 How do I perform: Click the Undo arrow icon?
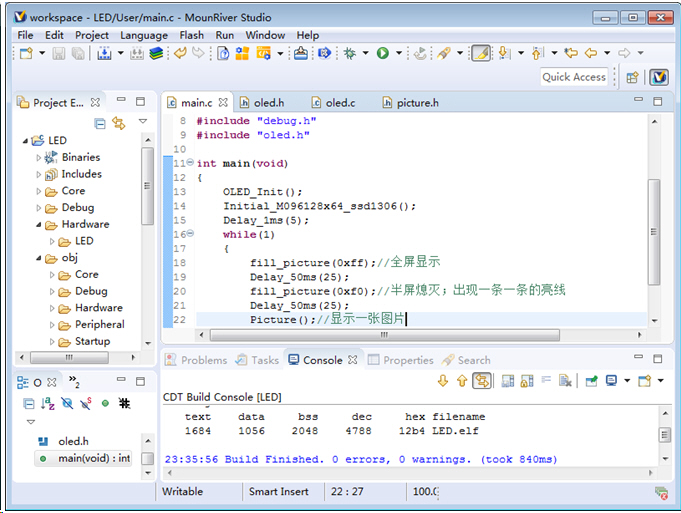tap(180, 53)
